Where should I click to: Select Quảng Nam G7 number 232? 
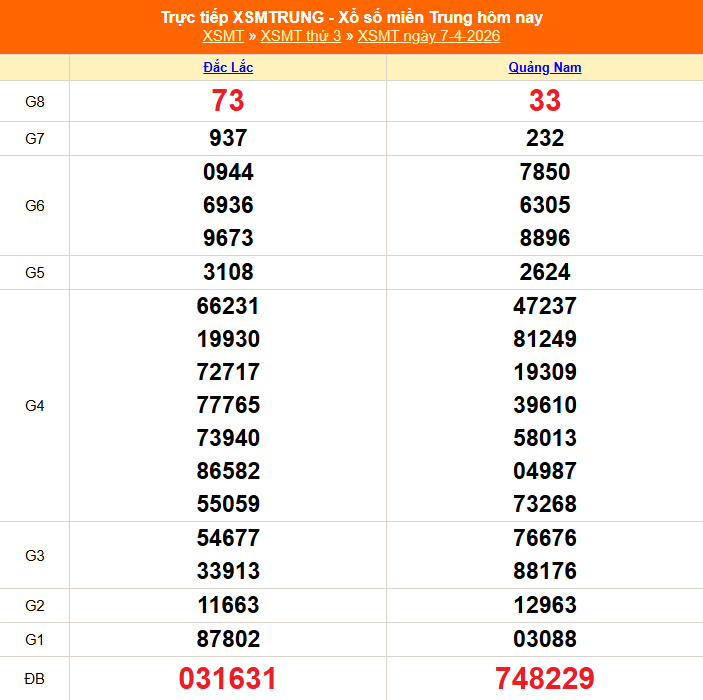(545, 138)
